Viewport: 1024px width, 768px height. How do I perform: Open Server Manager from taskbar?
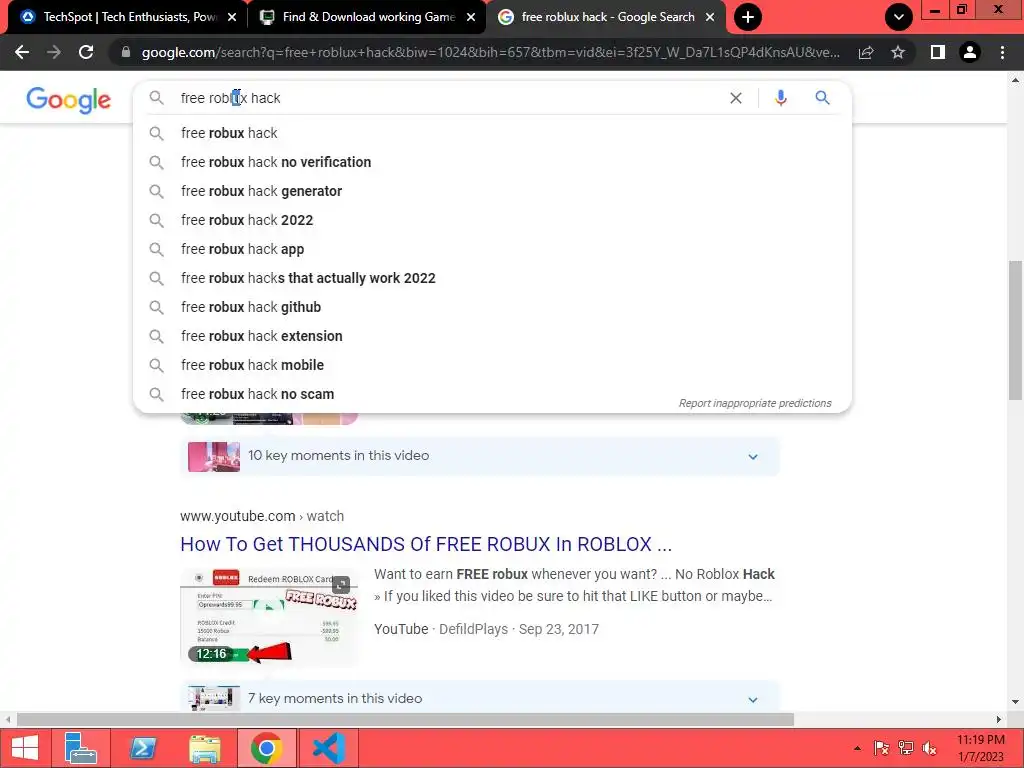[x=81, y=748]
